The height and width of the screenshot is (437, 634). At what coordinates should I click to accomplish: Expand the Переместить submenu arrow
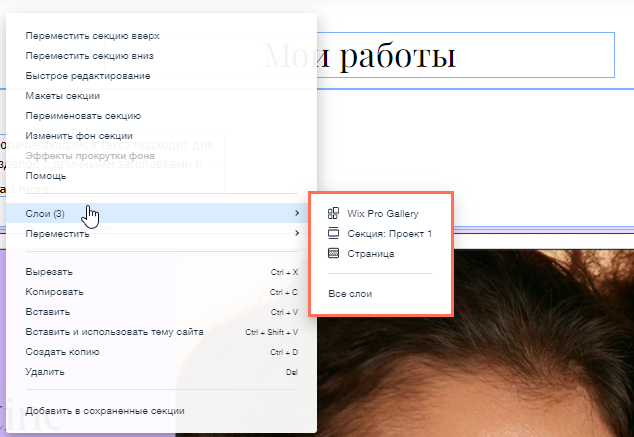[x=297, y=233]
